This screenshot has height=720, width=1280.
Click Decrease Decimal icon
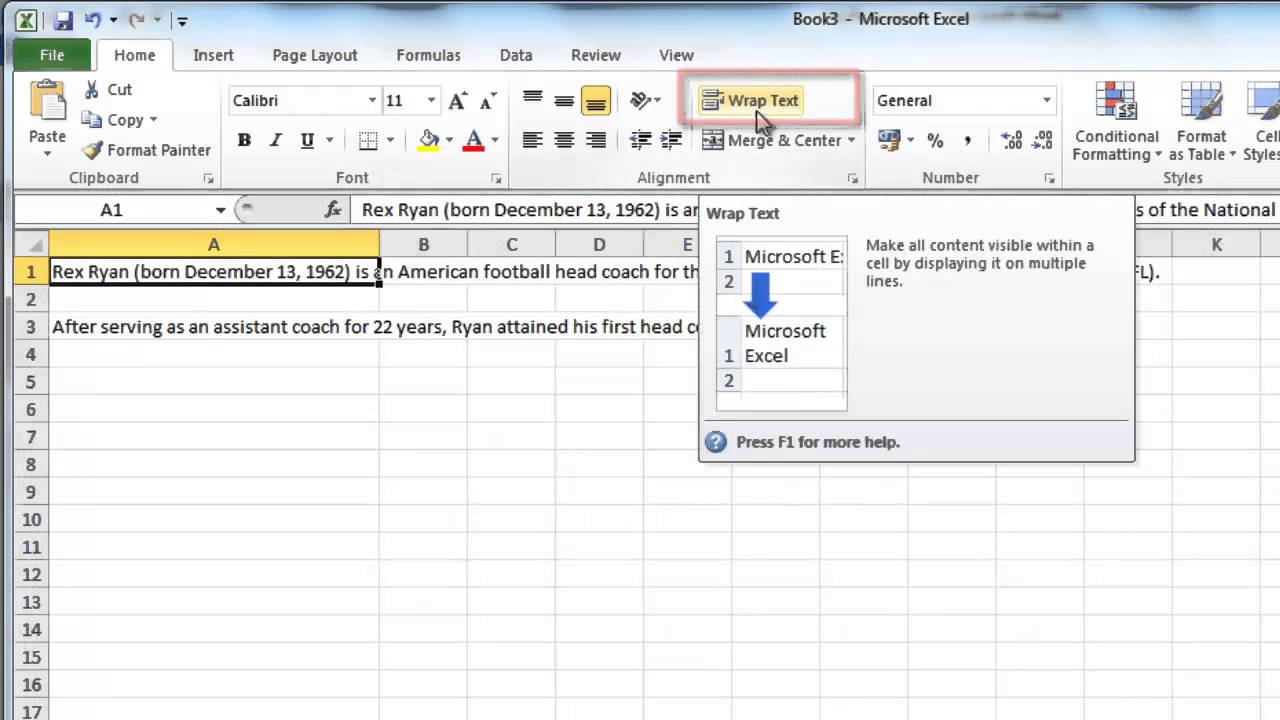tap(1042, 140)
